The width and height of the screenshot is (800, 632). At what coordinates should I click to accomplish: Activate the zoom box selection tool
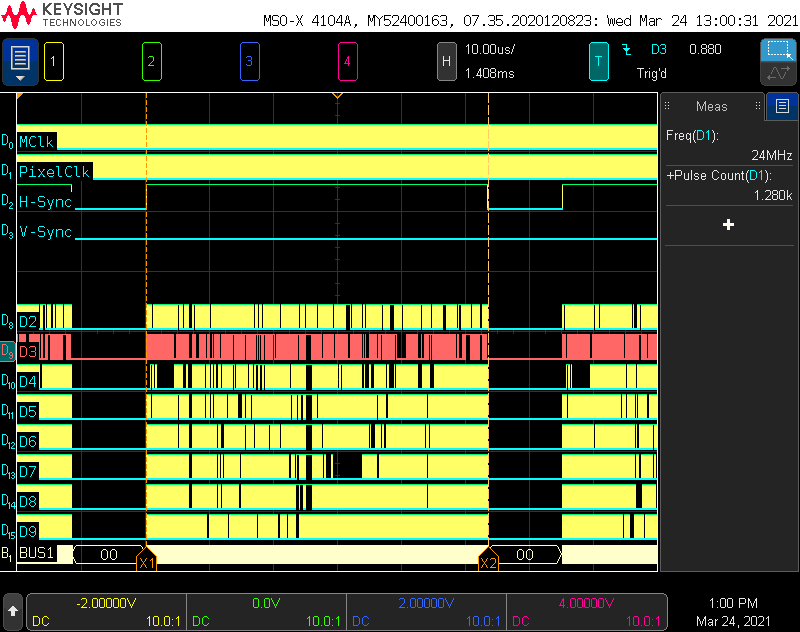779,50
